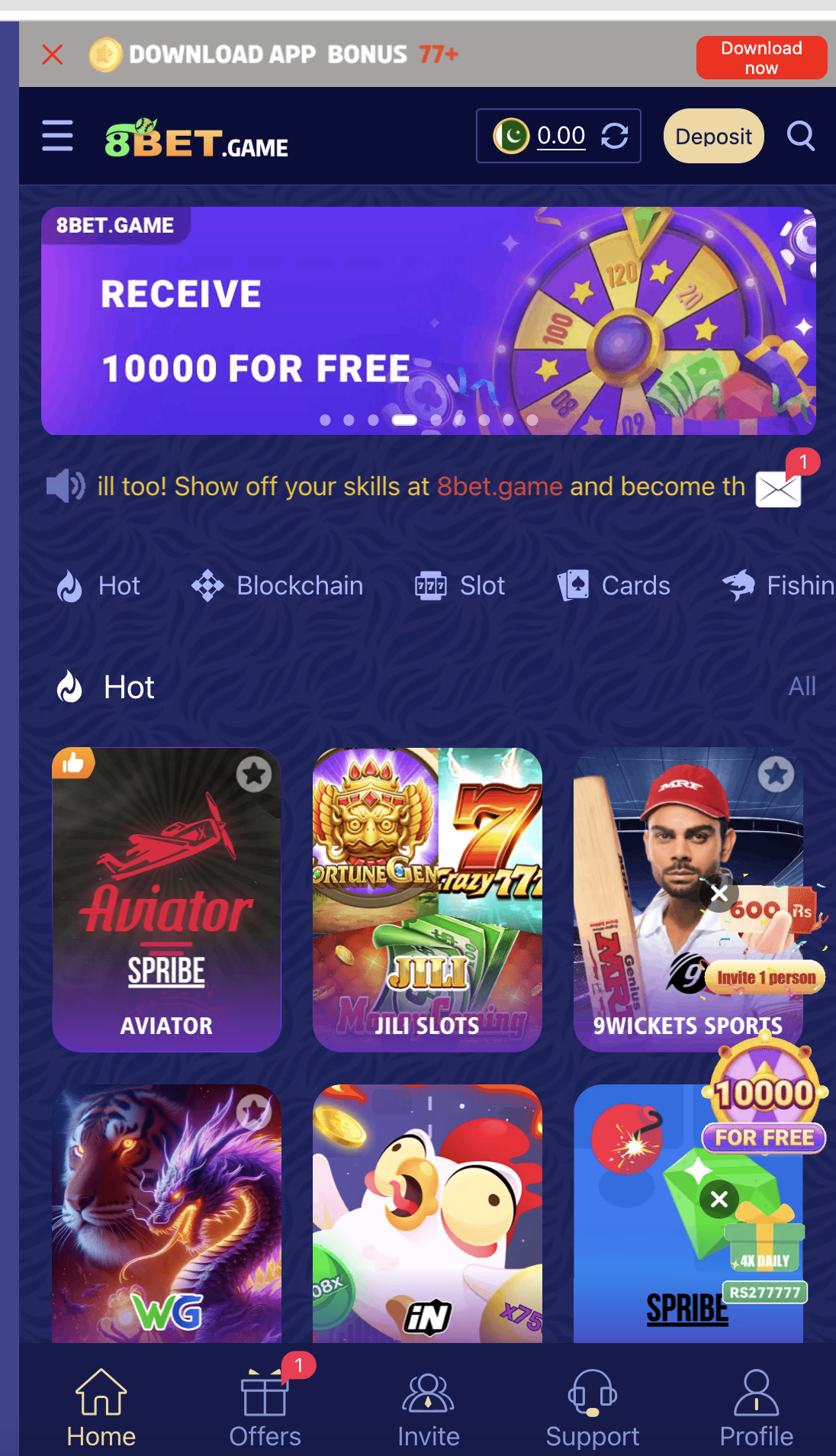The height and width of the screenshot is (1456, 836).
Task: Favorite the 9Wickets Sports star
Action: 777,775
